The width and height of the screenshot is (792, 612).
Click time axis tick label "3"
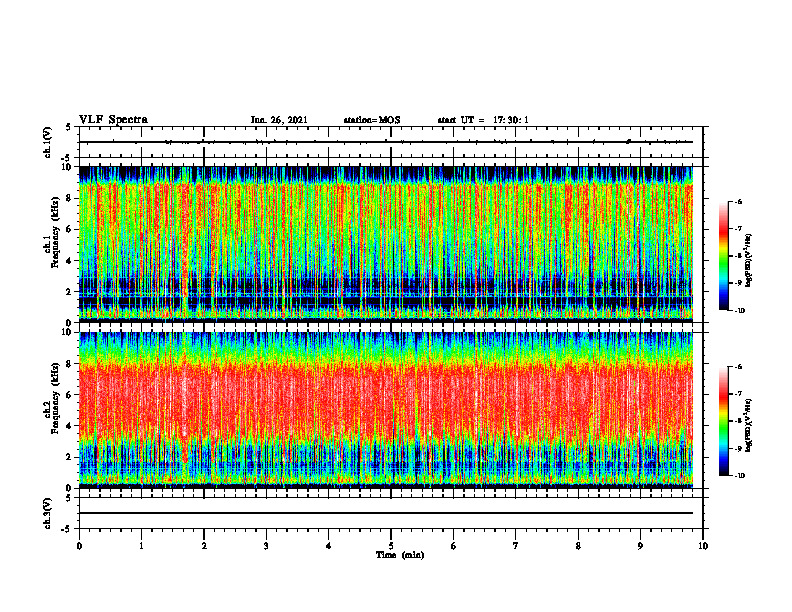[x=266, y=546]
